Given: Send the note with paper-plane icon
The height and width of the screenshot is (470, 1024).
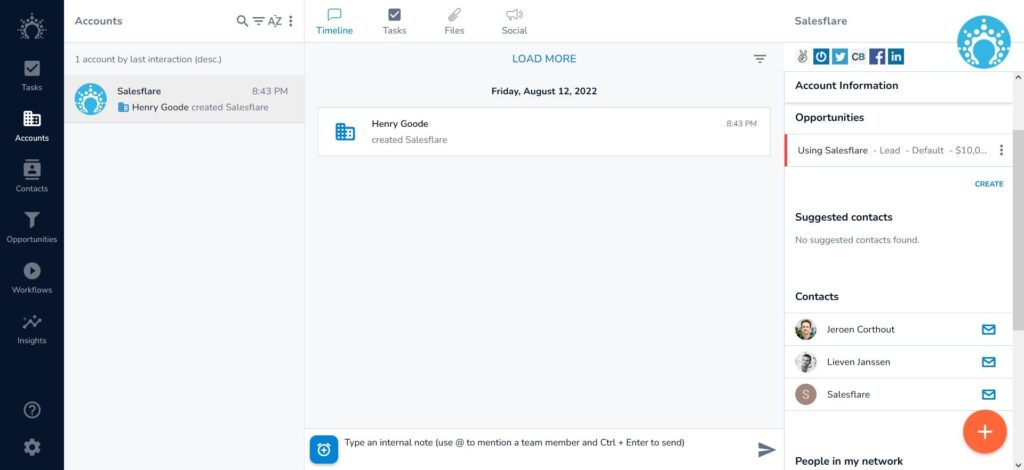Looking at the screenshot, I should click(x=766, y=449).
